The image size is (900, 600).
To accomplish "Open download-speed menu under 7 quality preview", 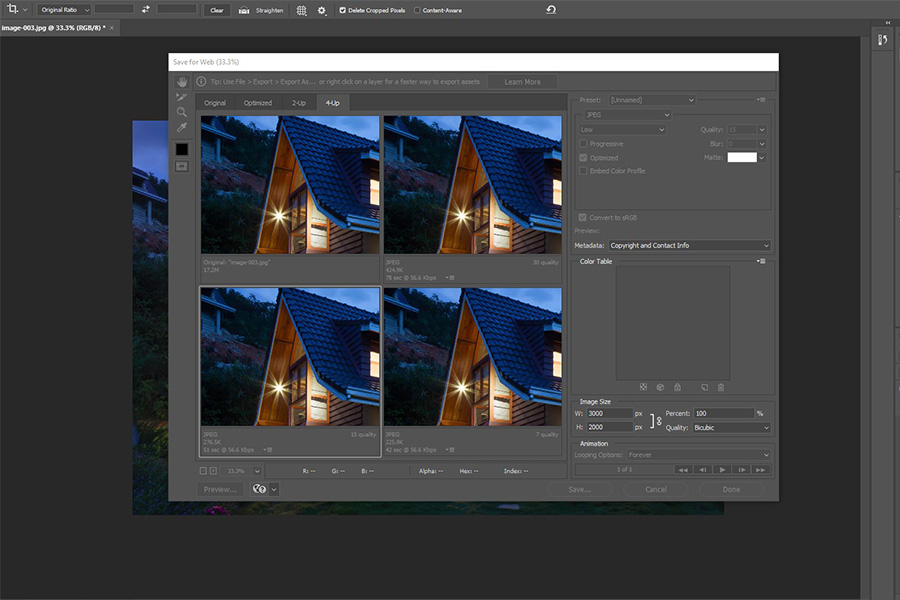I will coord(451,450).
